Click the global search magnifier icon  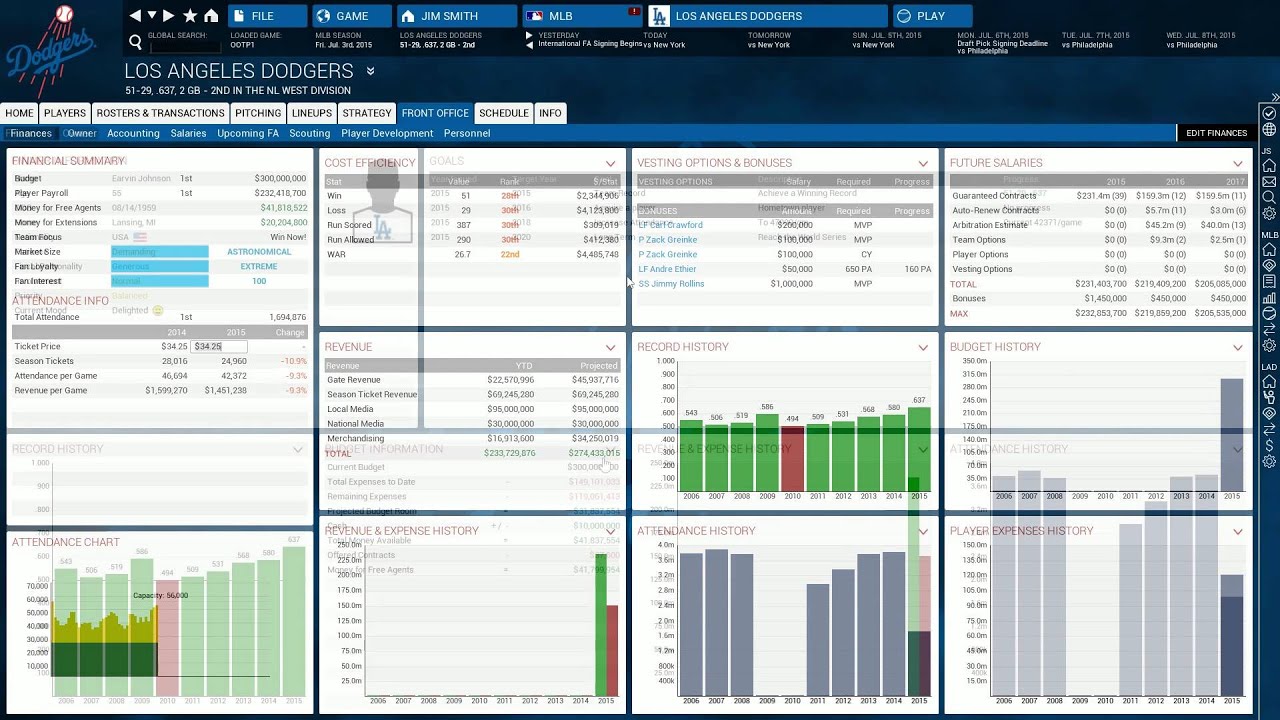click(x=135, y=42)
